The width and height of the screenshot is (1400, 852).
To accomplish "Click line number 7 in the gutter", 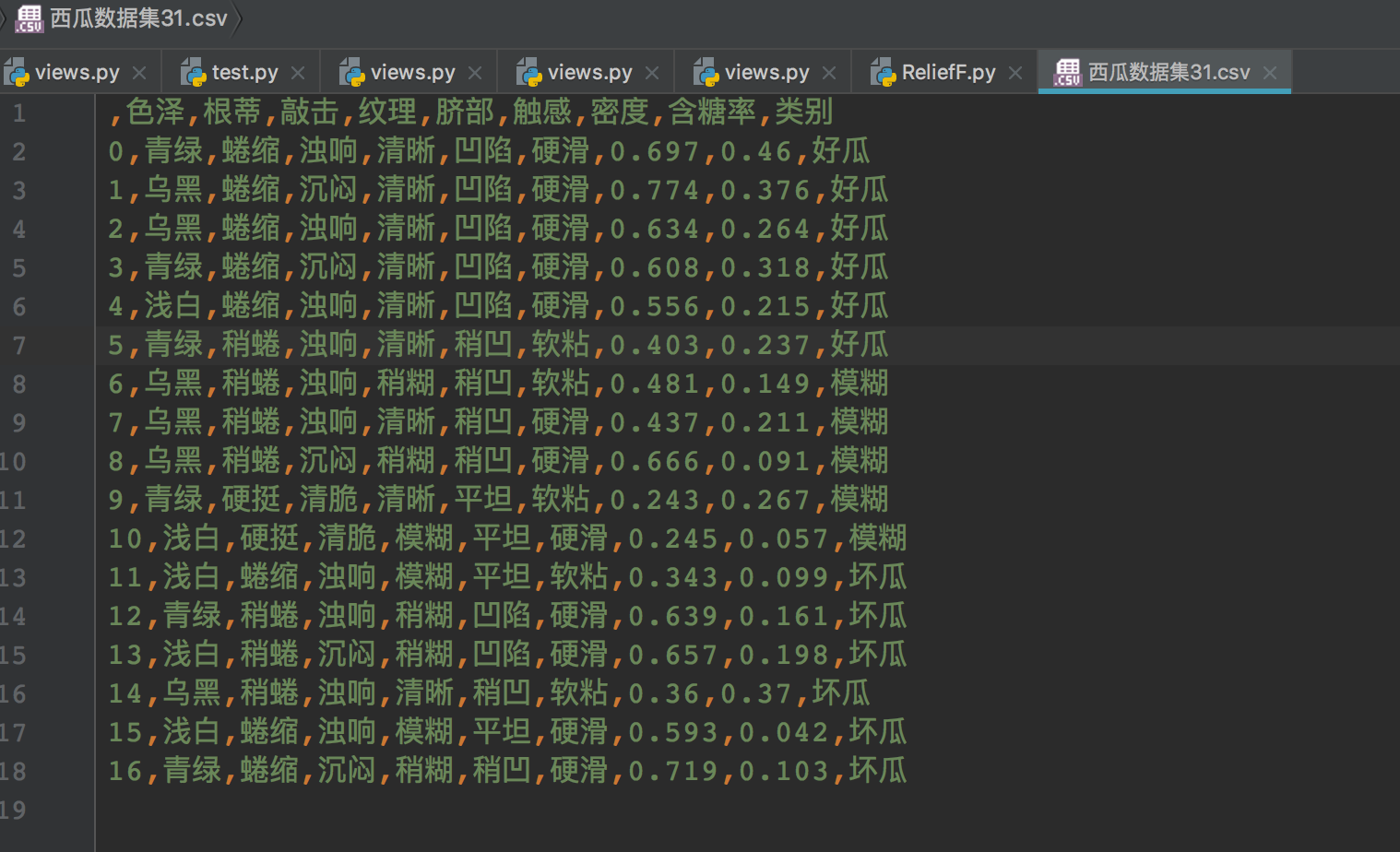I will tap(18, 345).
